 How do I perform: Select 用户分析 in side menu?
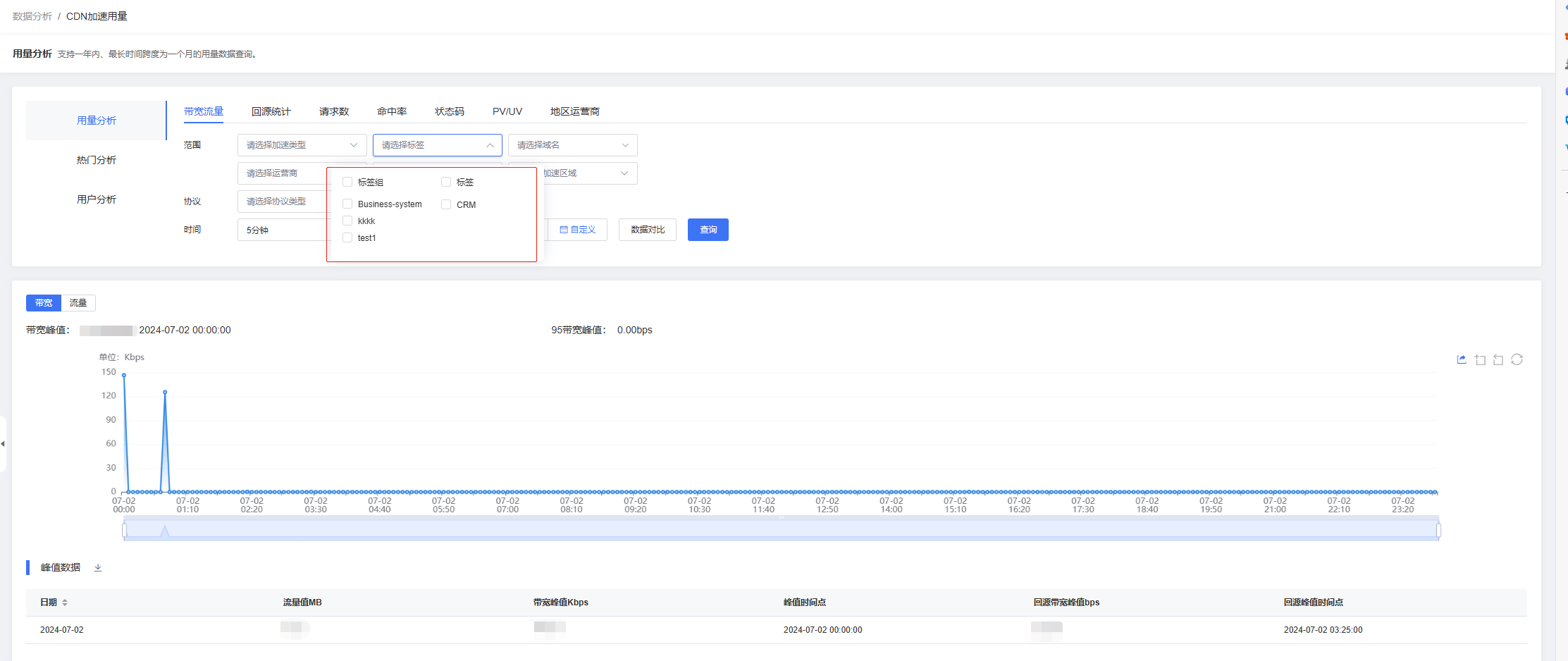(x=97, y=199)
